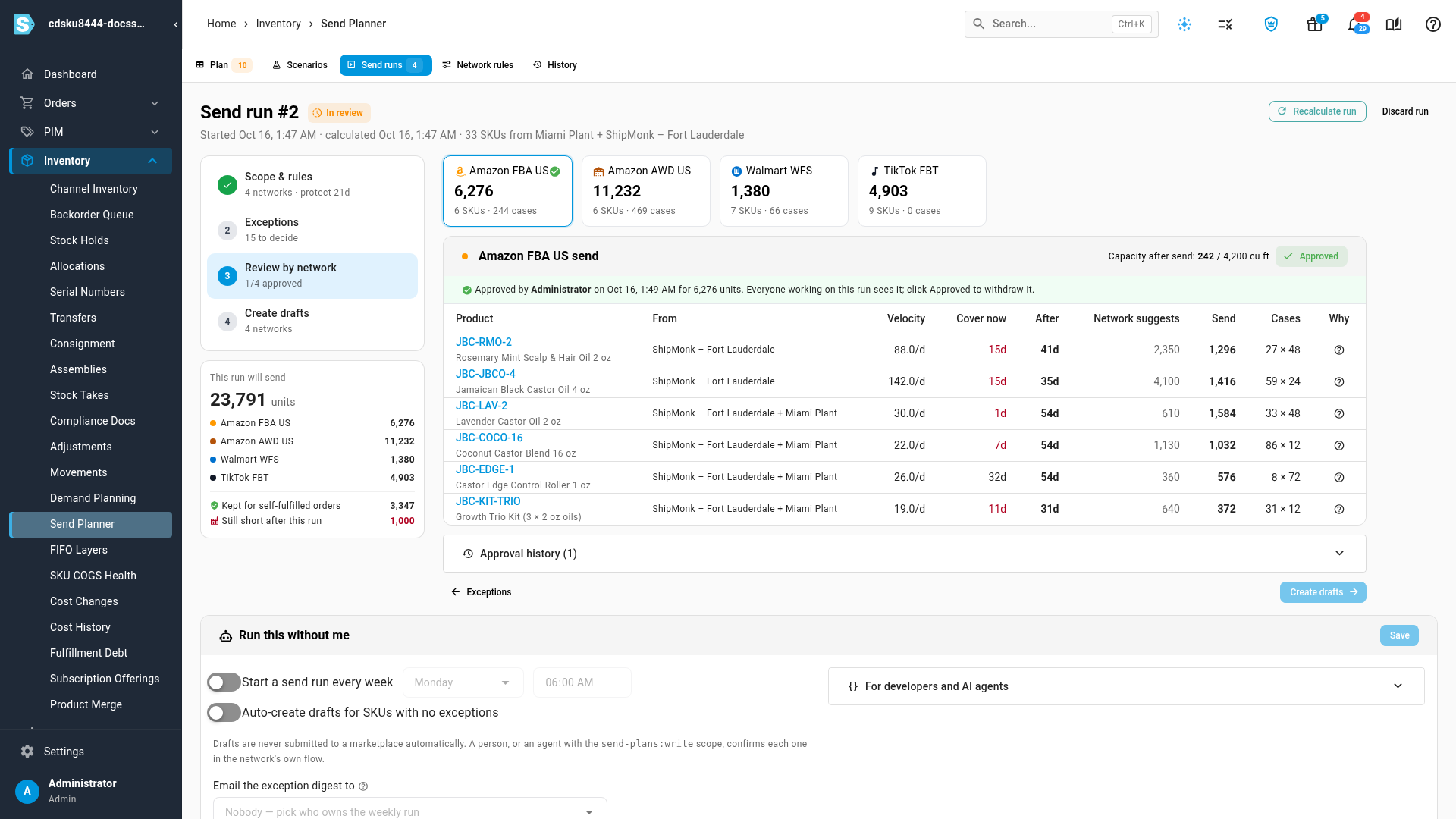Viewport: 1456px width, 819px height.
Task: Click the Recalculate run button
Action: (1317, 111)
